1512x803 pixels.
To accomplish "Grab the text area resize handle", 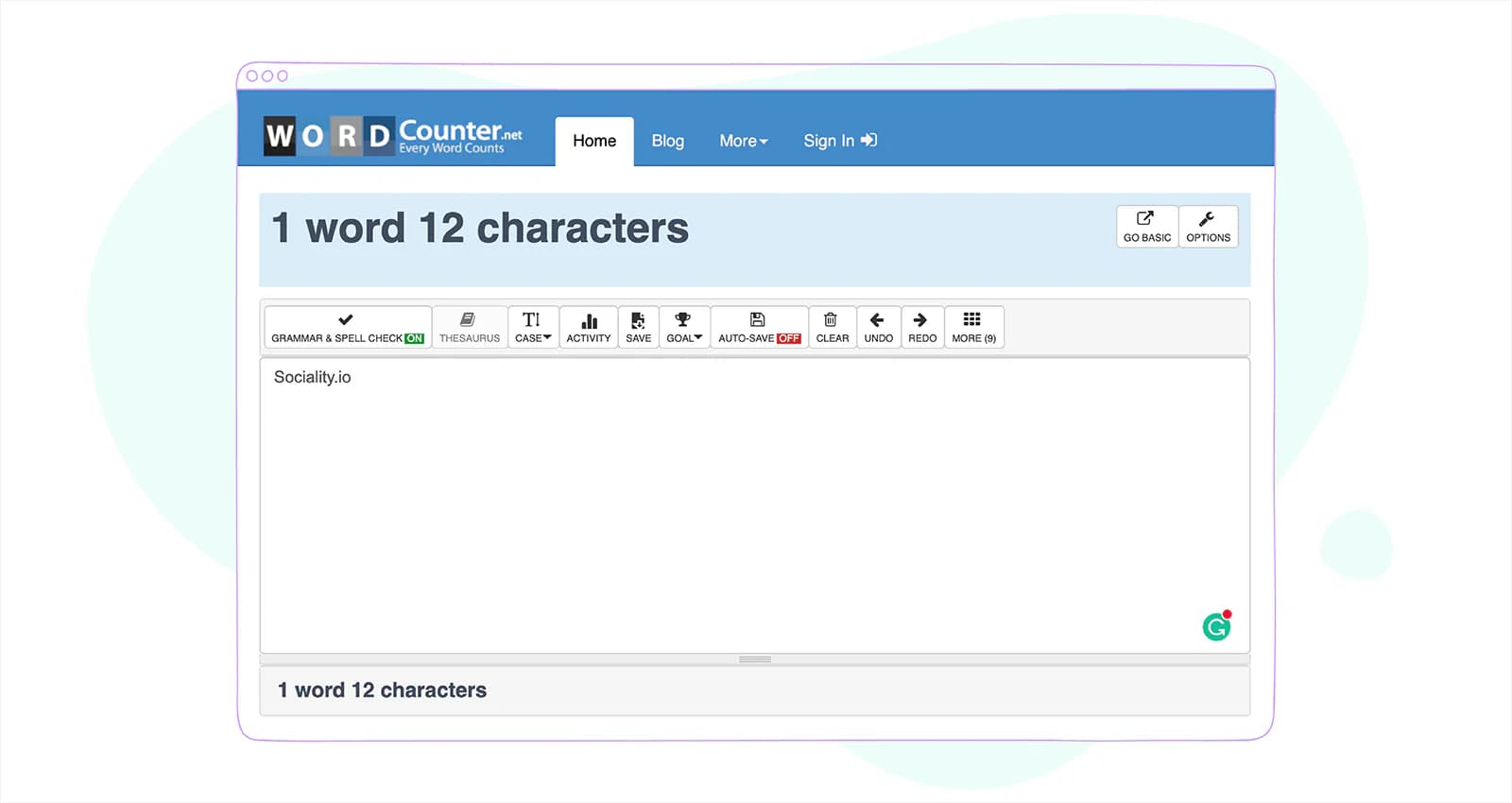I will (755, 659).
